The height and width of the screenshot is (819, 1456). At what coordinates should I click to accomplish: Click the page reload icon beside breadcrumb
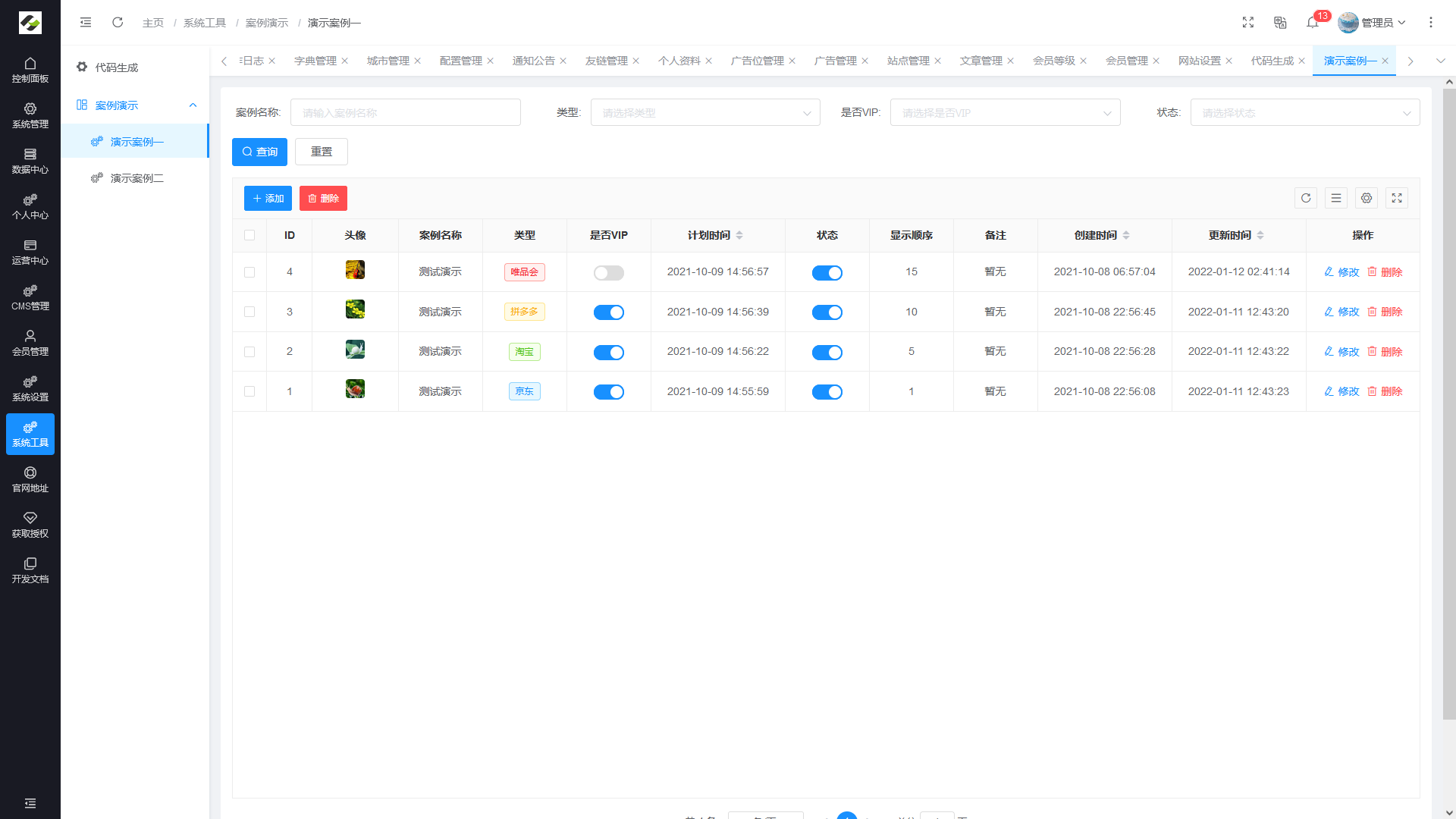pyautogui.click(x=118, y=23)
